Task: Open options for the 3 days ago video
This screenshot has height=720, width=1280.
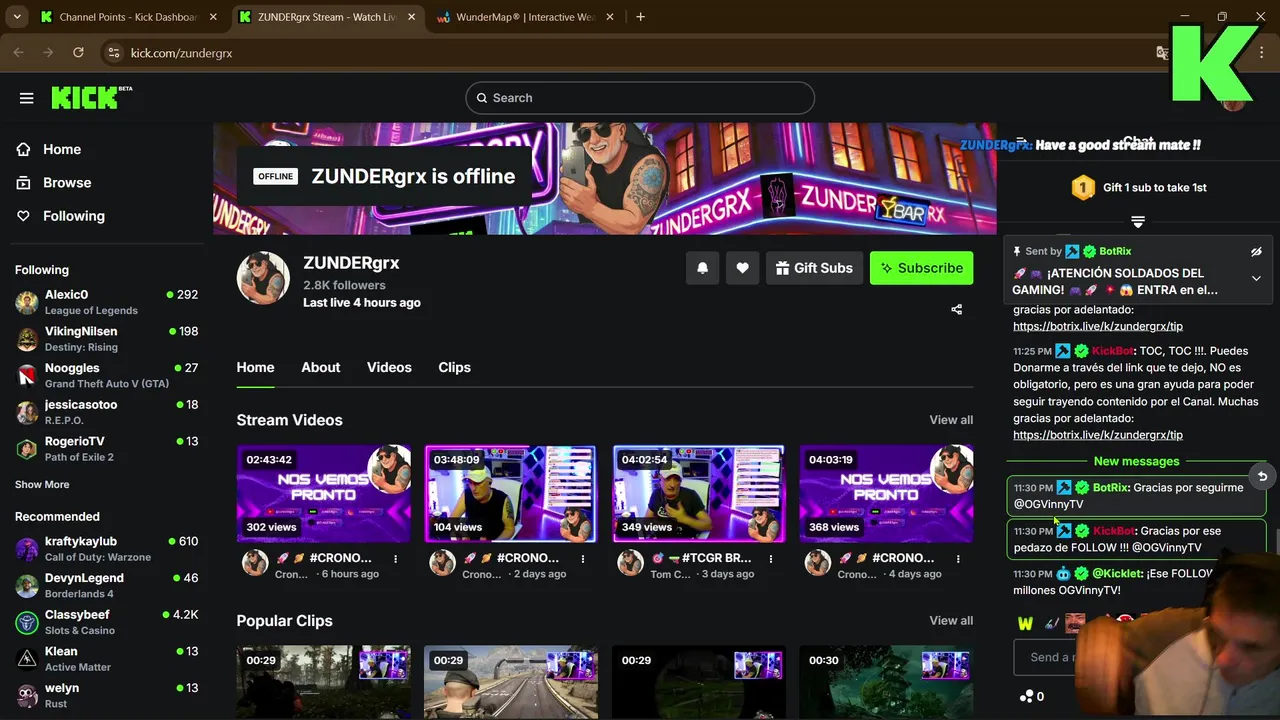Action: 772,559
